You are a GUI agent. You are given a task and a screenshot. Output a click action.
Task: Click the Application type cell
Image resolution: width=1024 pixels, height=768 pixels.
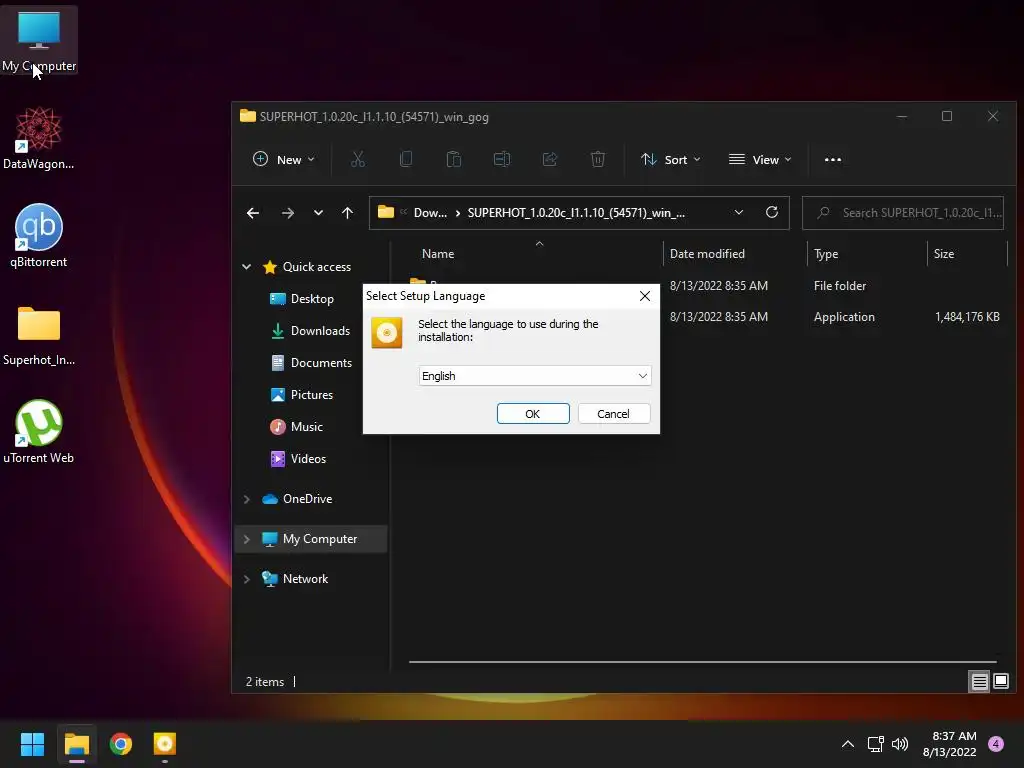coord(844,317)
